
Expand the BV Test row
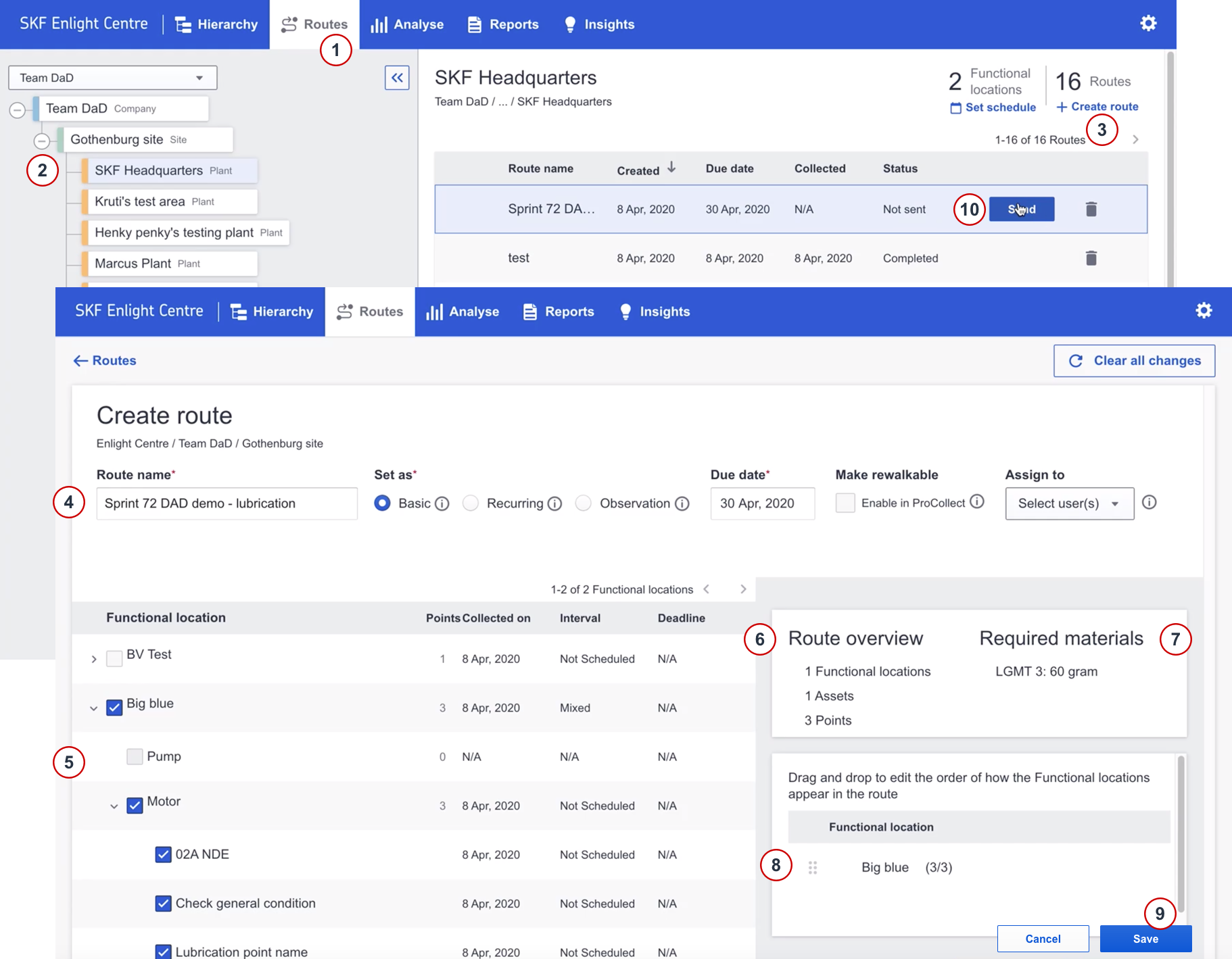(x=94, y=659)
